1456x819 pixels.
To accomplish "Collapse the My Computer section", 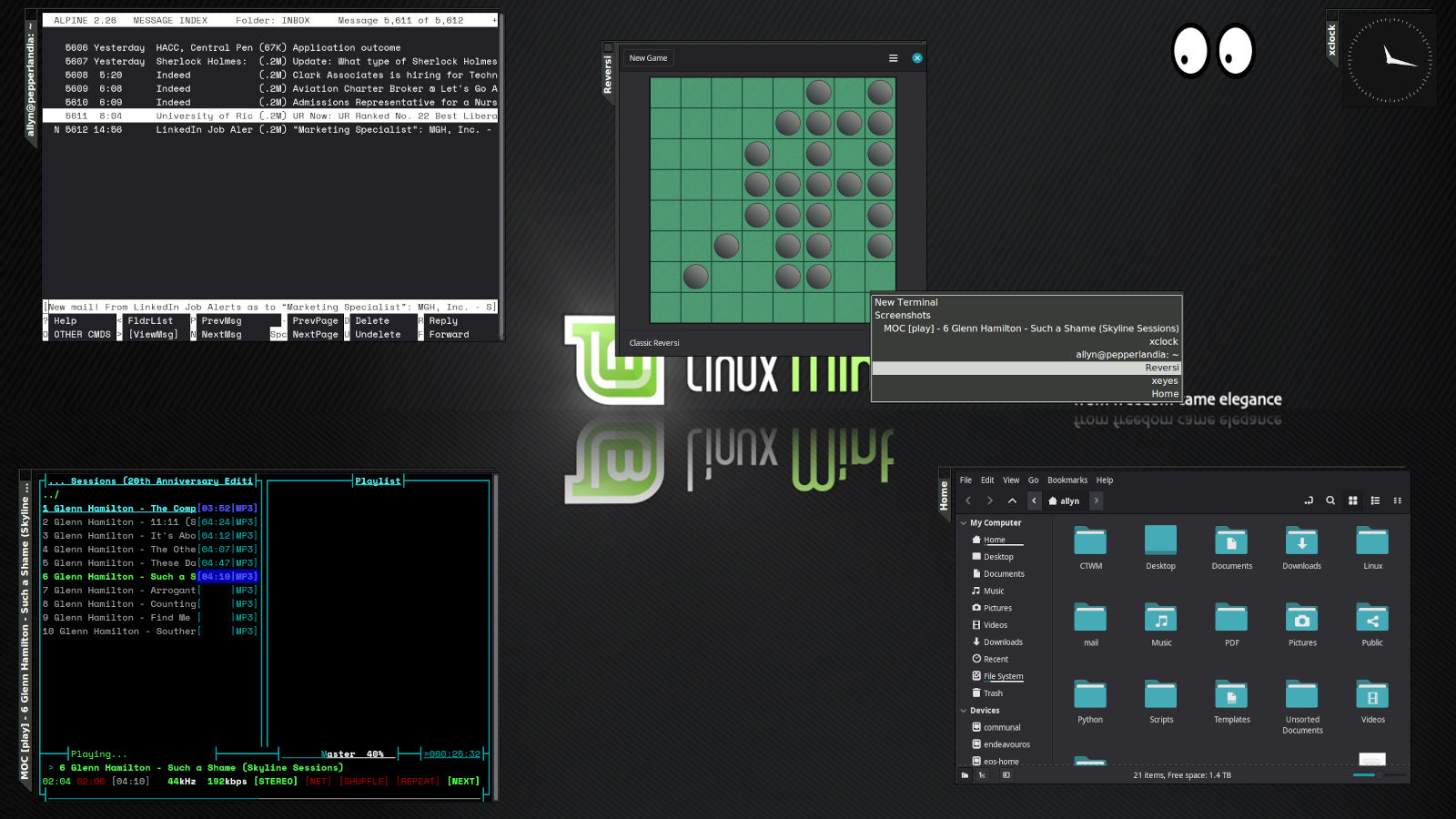I will click(x=964, y=523).
